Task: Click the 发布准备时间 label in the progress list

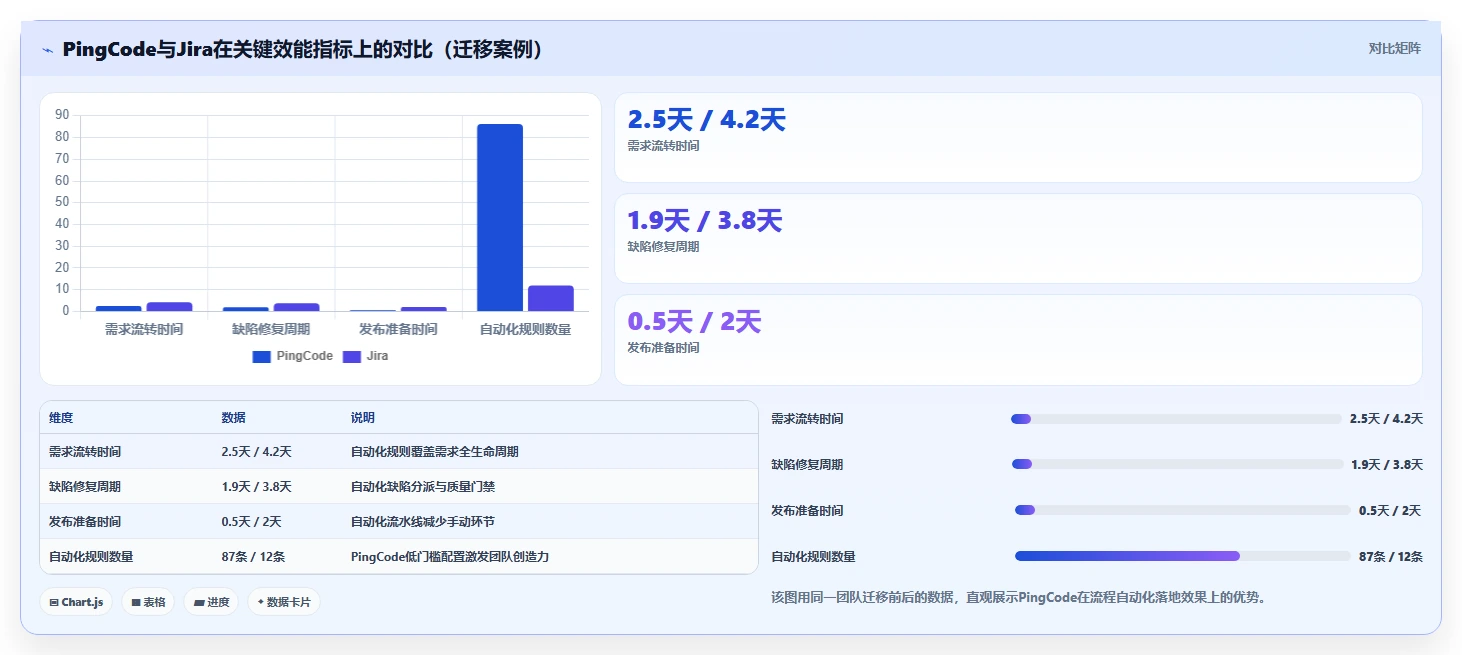Action: (x=807, y=511)
